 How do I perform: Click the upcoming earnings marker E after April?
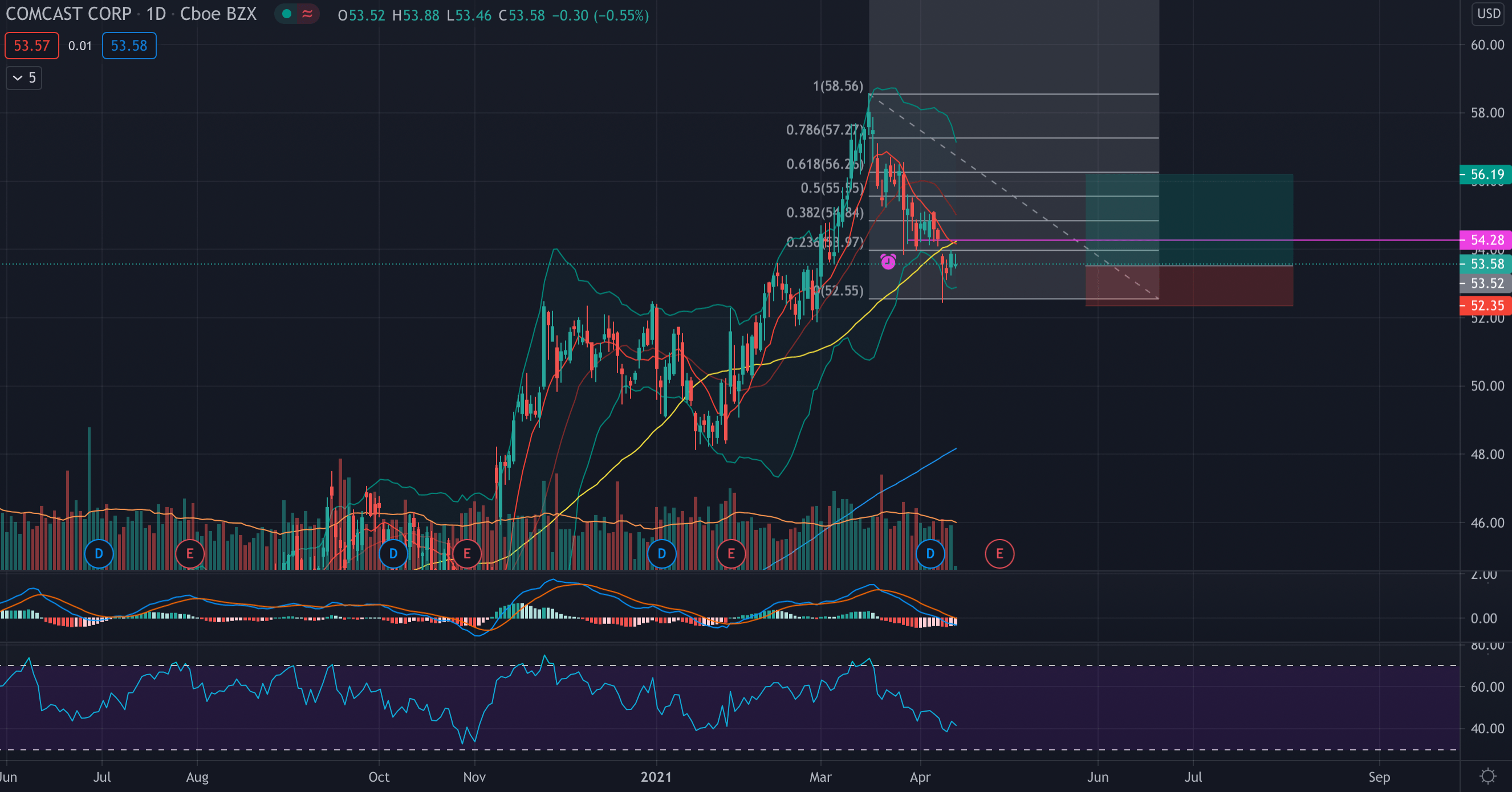(x=999, y=553)
